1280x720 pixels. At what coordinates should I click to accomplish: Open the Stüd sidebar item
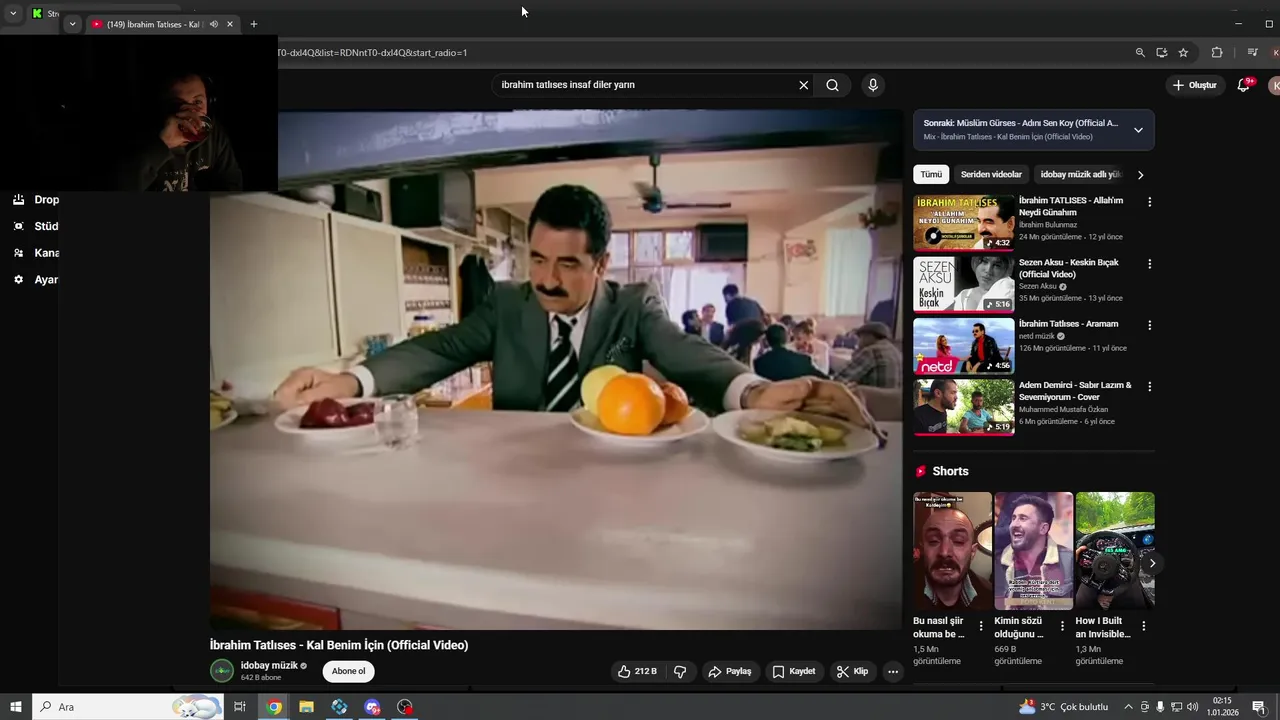pos(35,226)
